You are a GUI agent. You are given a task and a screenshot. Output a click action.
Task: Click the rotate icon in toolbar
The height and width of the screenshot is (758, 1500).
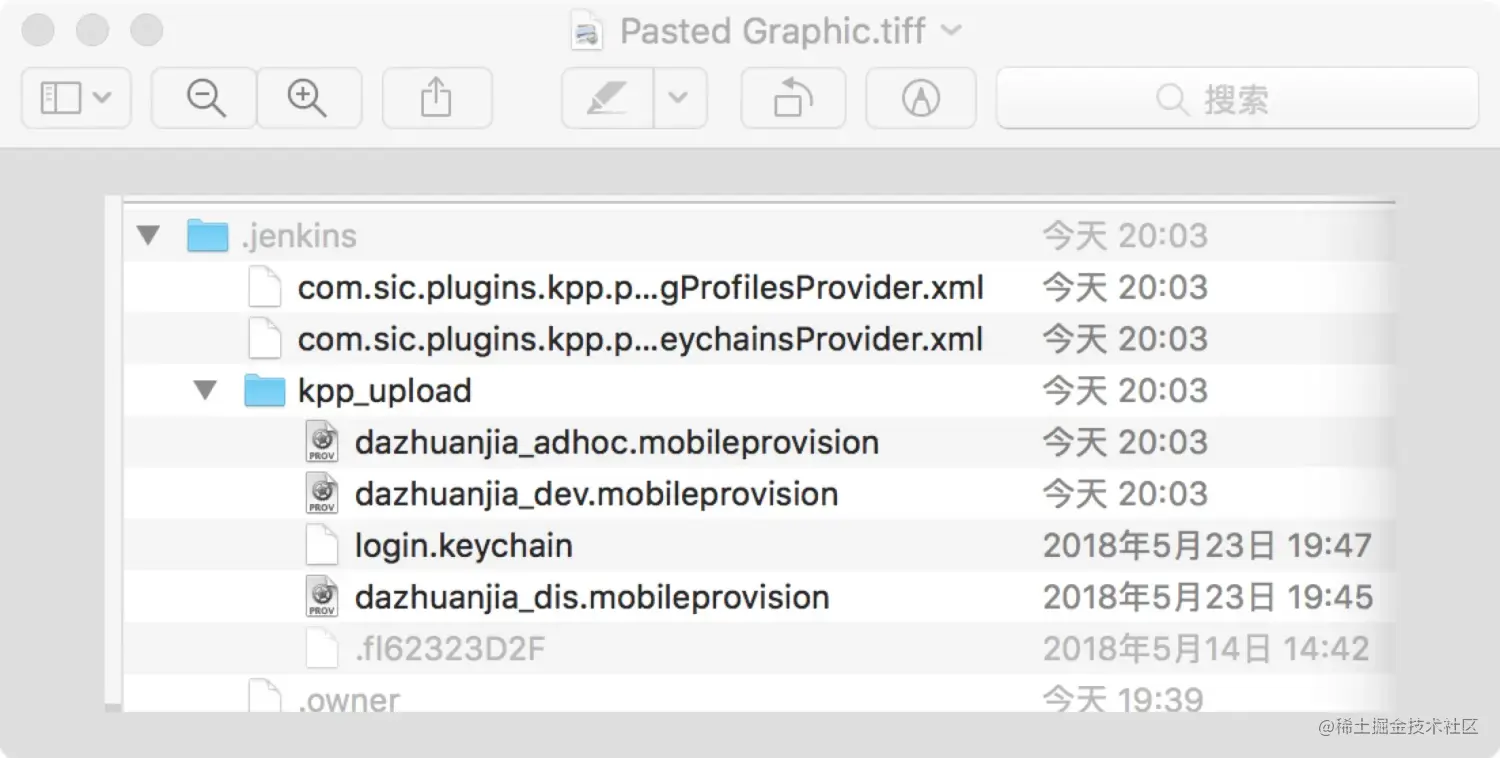click(x=793, y=98)
